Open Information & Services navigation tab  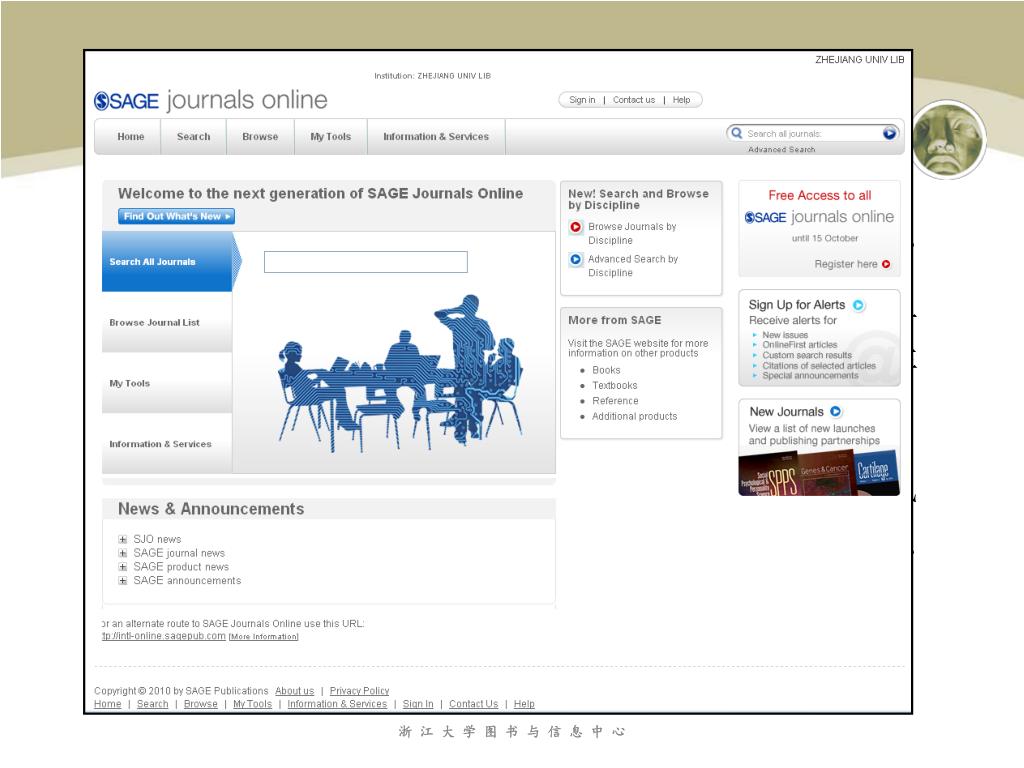(x=436, y=136)
